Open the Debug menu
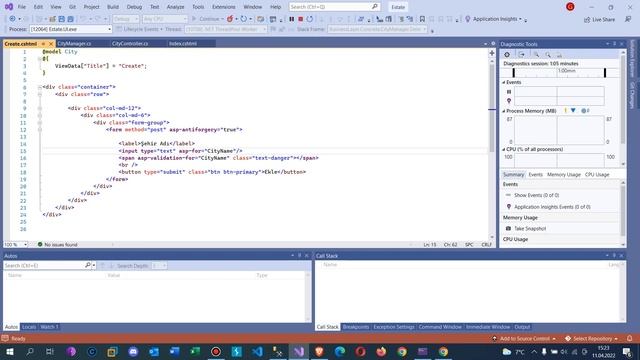 click(x=134, y=7)
